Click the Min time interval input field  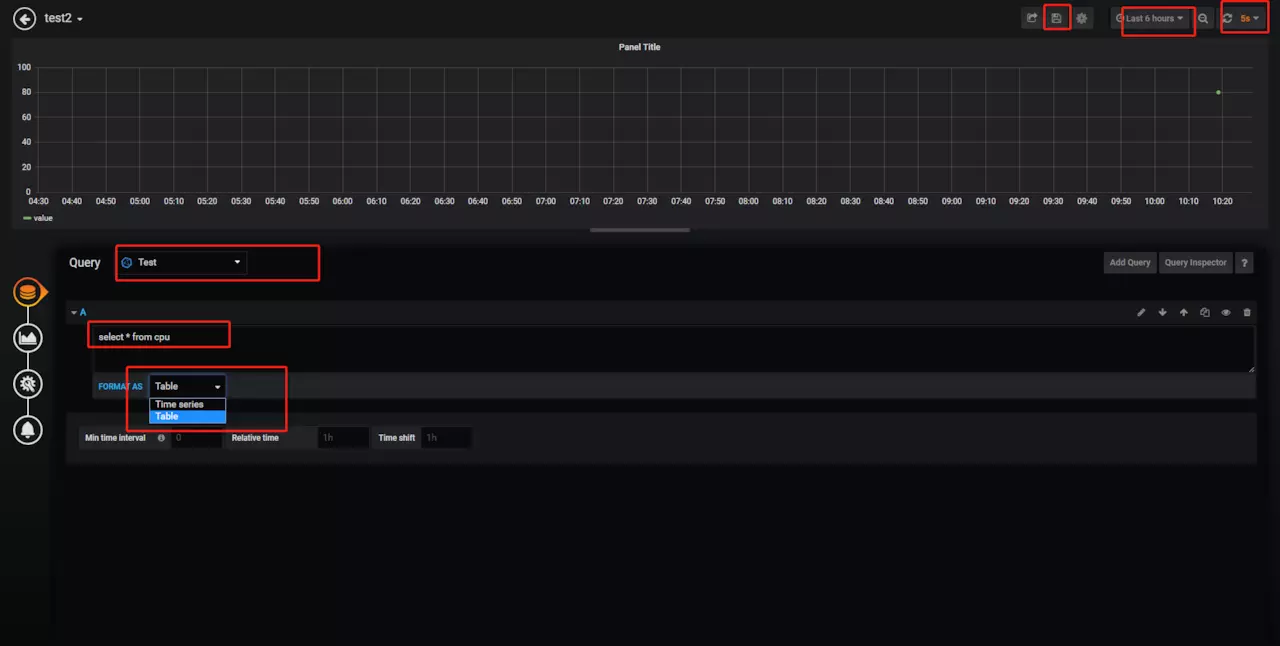[x=196, y=438]
